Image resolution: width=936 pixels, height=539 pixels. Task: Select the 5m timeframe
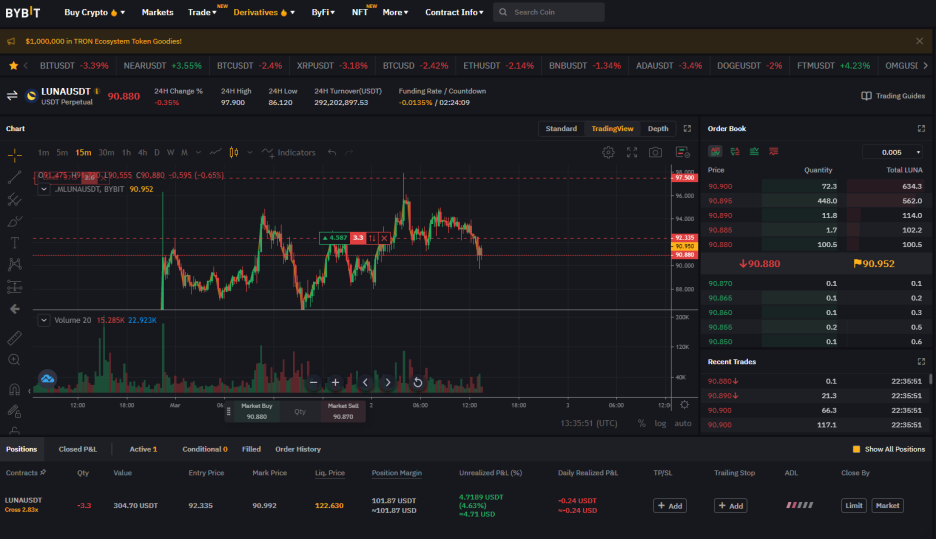click(62, 153)
